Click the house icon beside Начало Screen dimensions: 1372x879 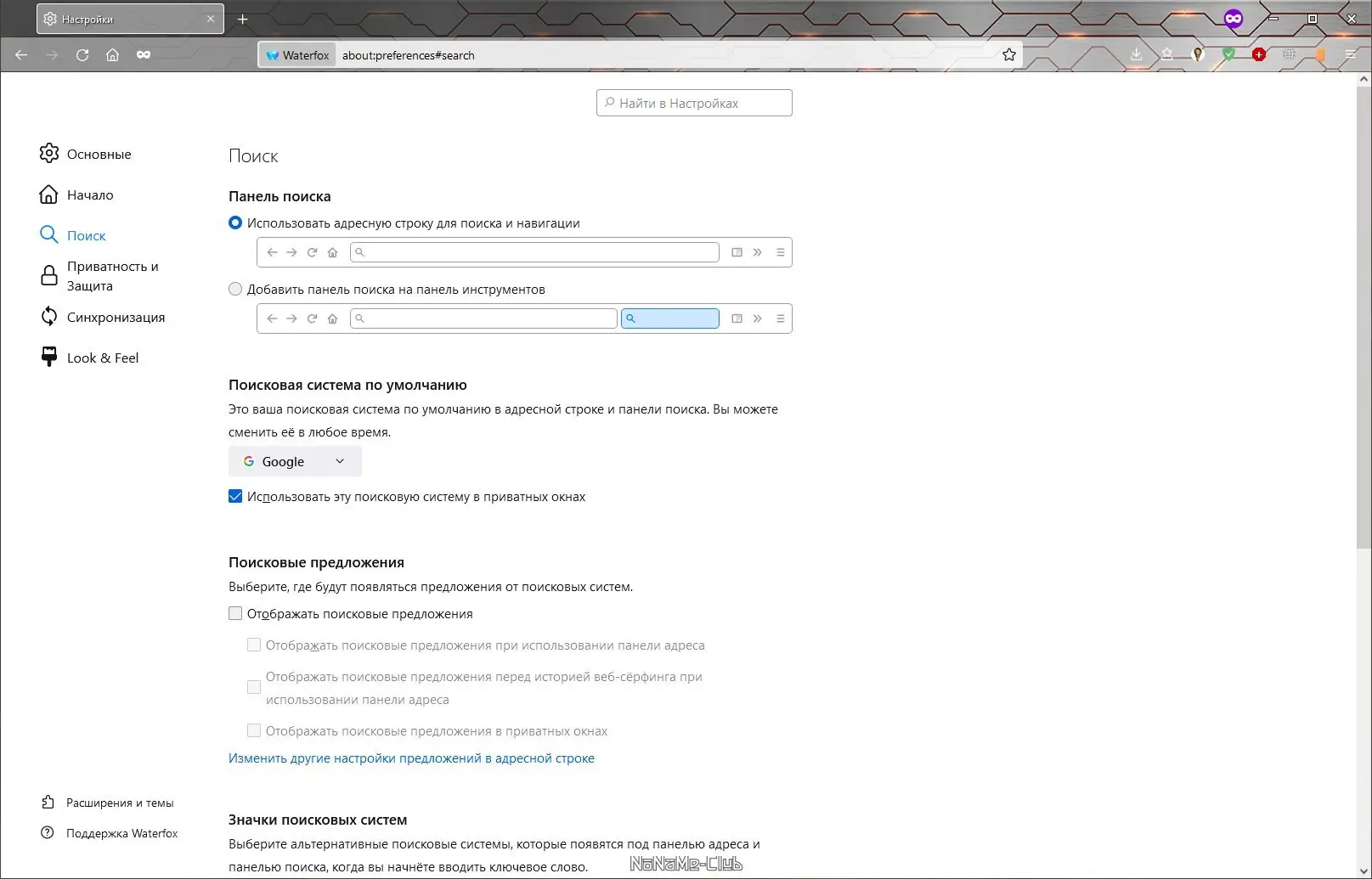[49, 194]
